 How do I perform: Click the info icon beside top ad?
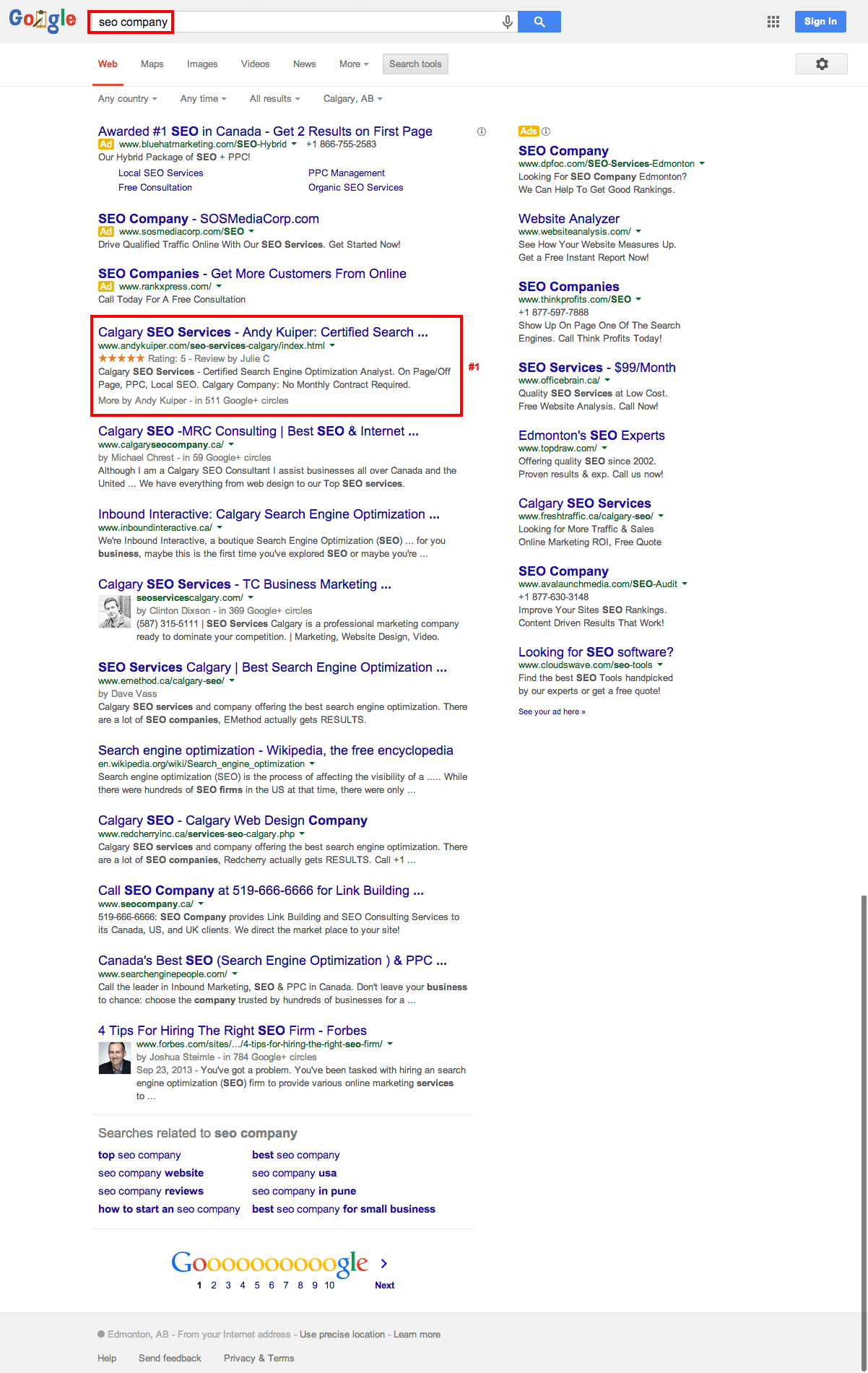coord(482,131)
